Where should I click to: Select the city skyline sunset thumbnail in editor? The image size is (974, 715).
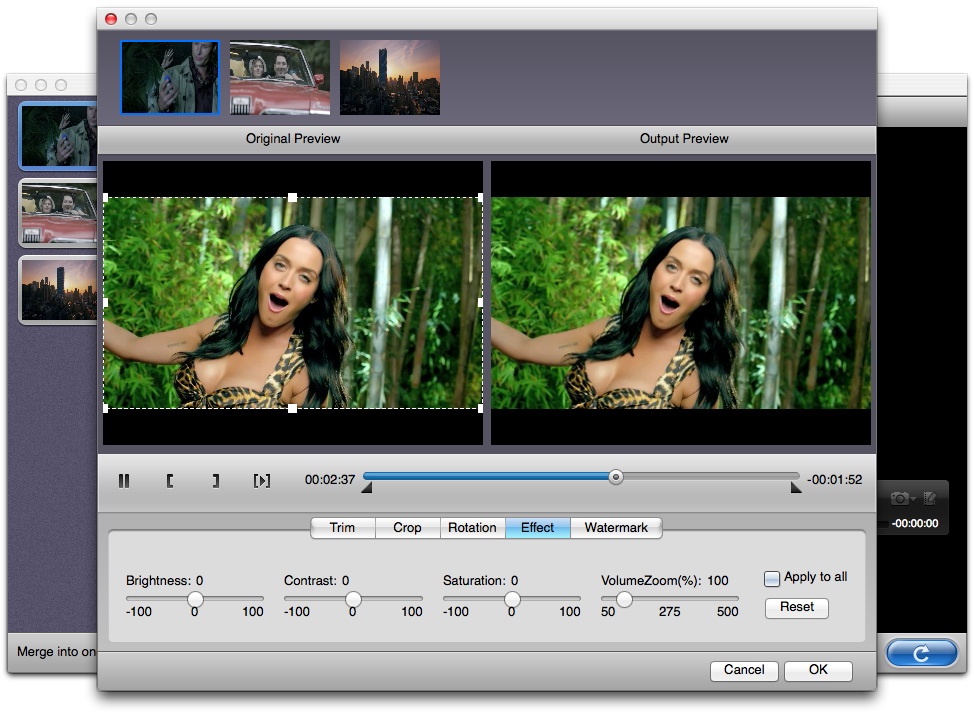[x=390, y=78]
